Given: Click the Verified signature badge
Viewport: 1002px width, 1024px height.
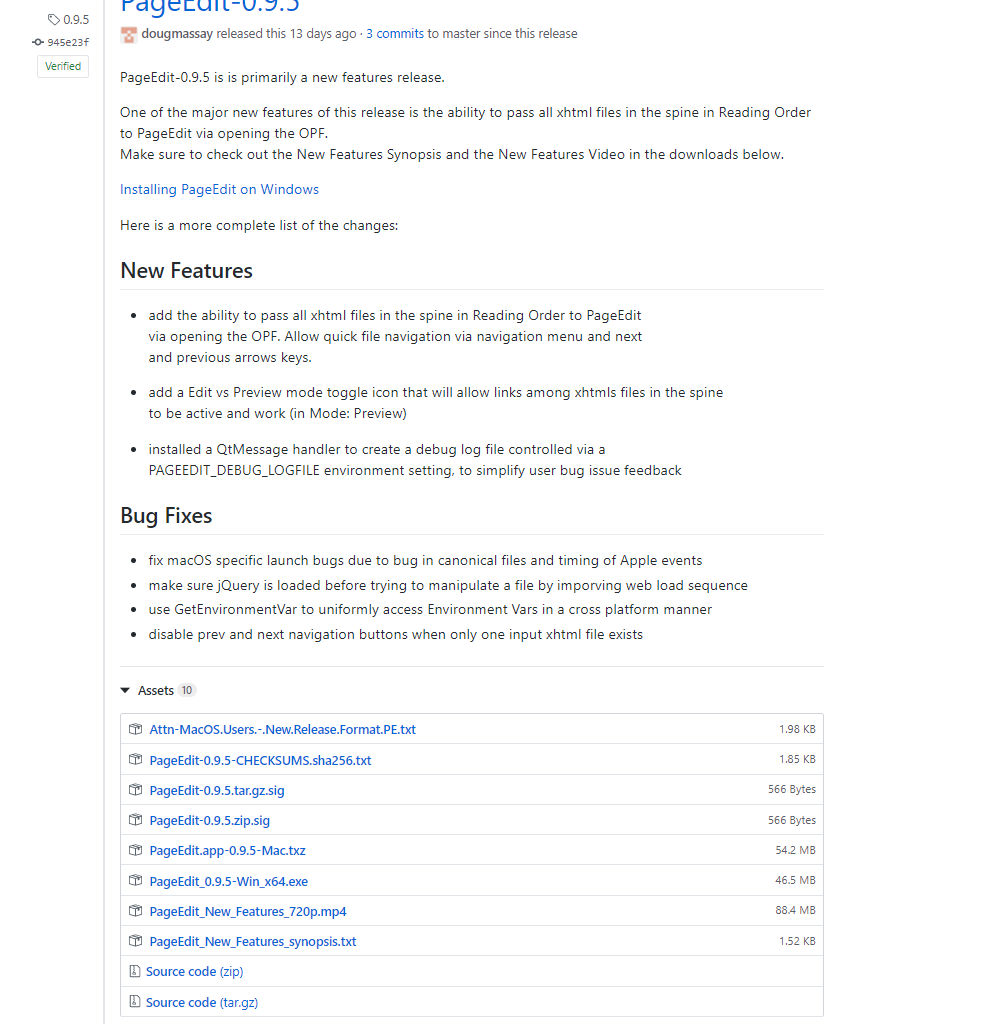Looking at the screenshot, I should tap(63, 67).
